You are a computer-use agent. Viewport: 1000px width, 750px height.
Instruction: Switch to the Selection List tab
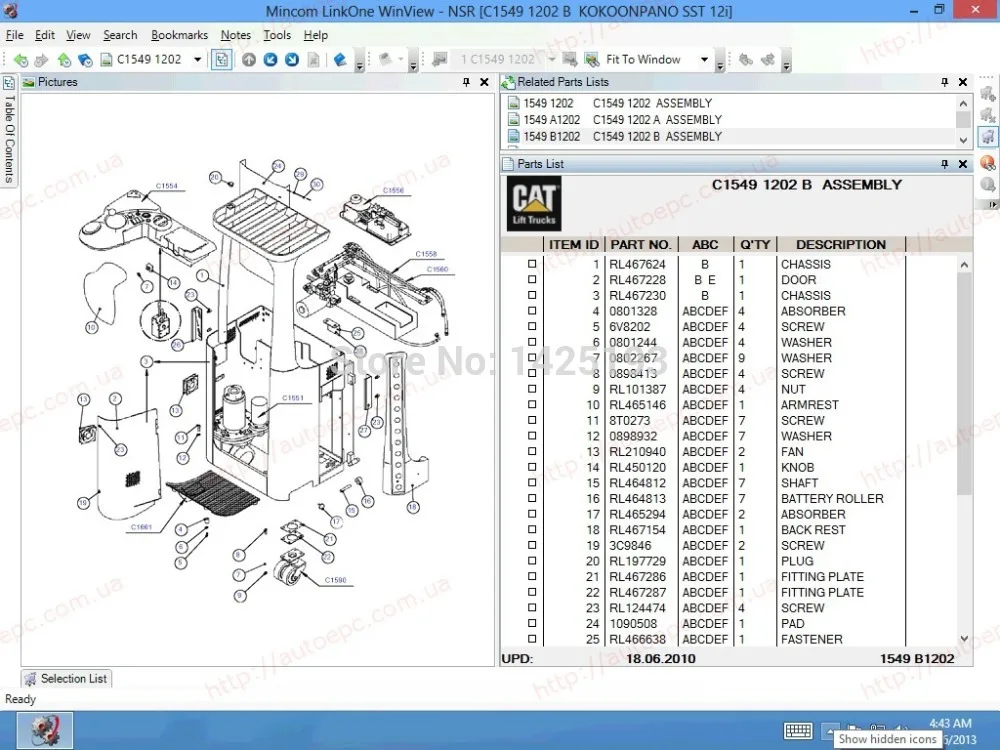click(x=66, y=678)
